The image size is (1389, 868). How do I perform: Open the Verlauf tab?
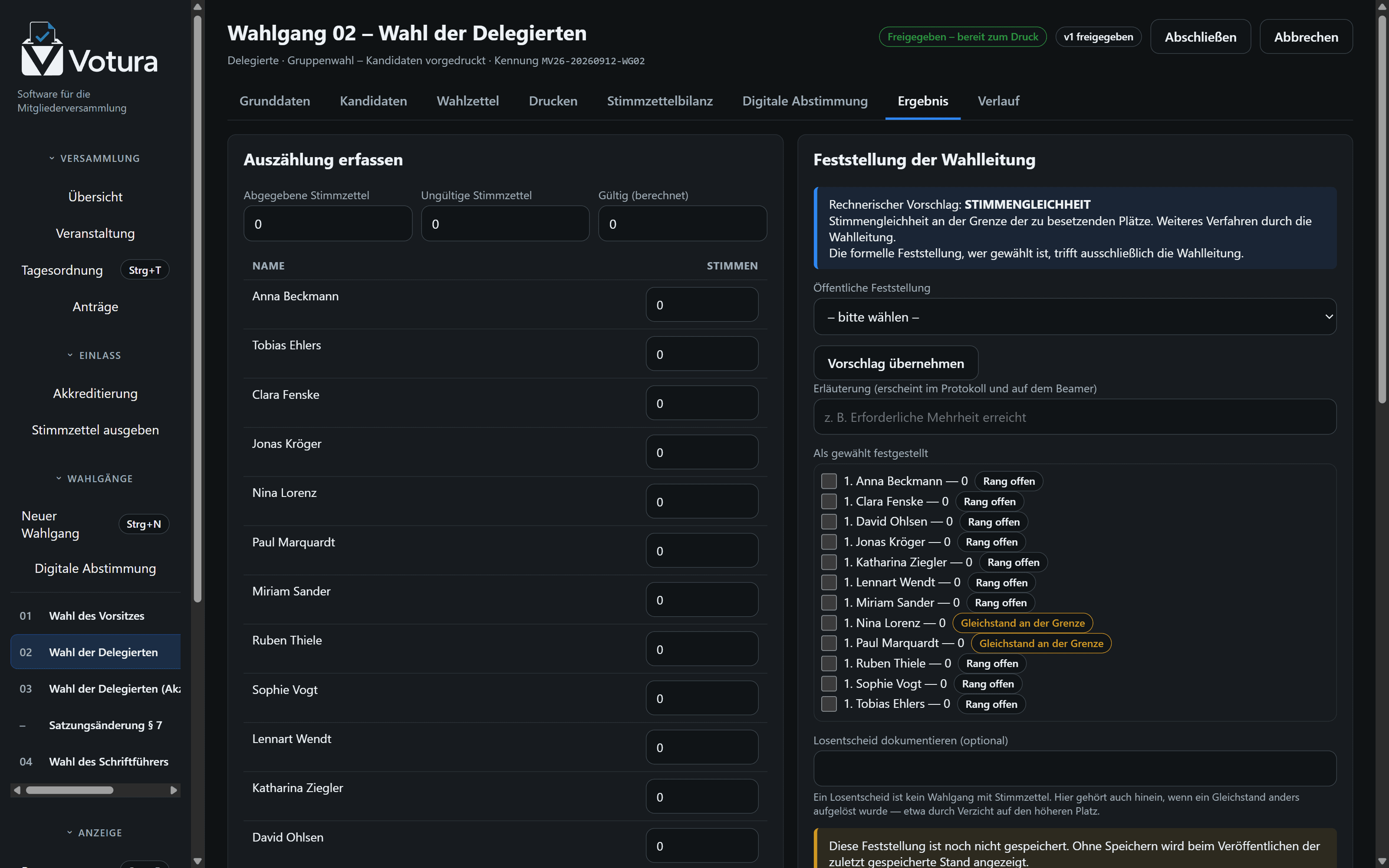pyautogui.click(x=998, y=101)
